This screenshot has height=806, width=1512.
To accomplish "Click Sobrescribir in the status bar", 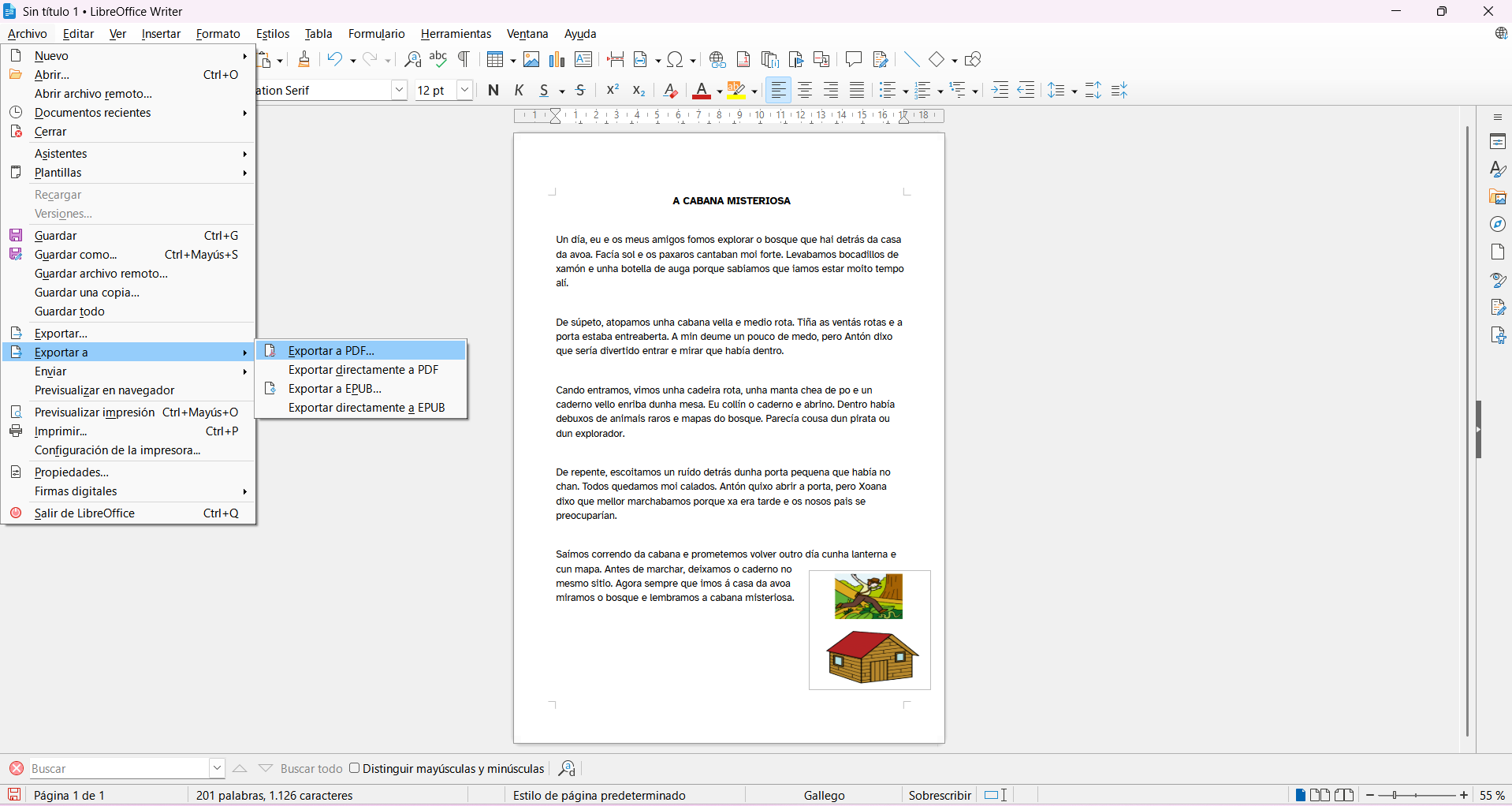I will click(x=939, y=795).
